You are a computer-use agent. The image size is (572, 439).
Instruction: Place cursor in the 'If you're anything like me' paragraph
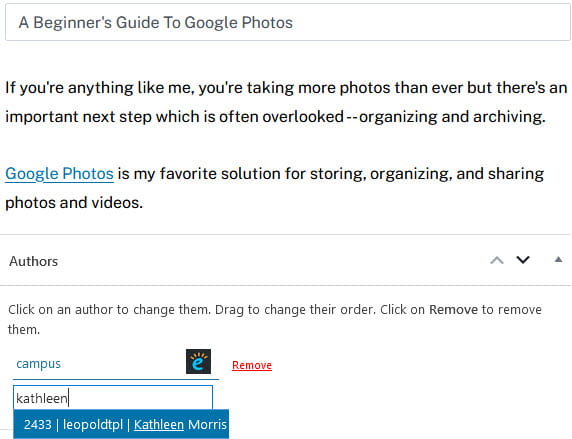[x=286, y=102]
